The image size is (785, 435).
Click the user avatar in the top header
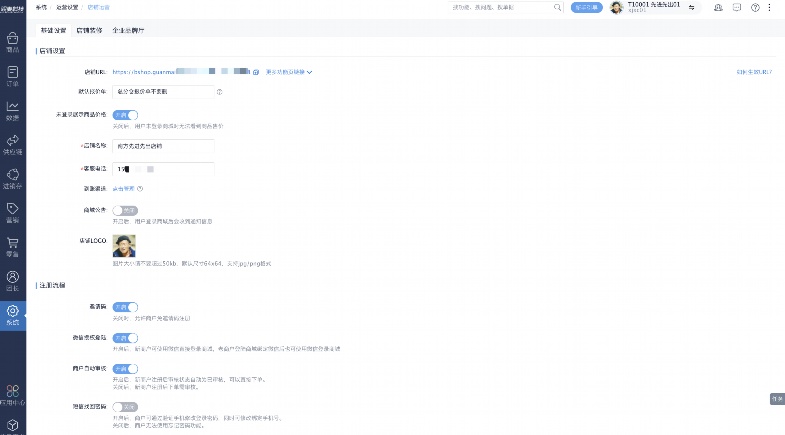point(616,8)
